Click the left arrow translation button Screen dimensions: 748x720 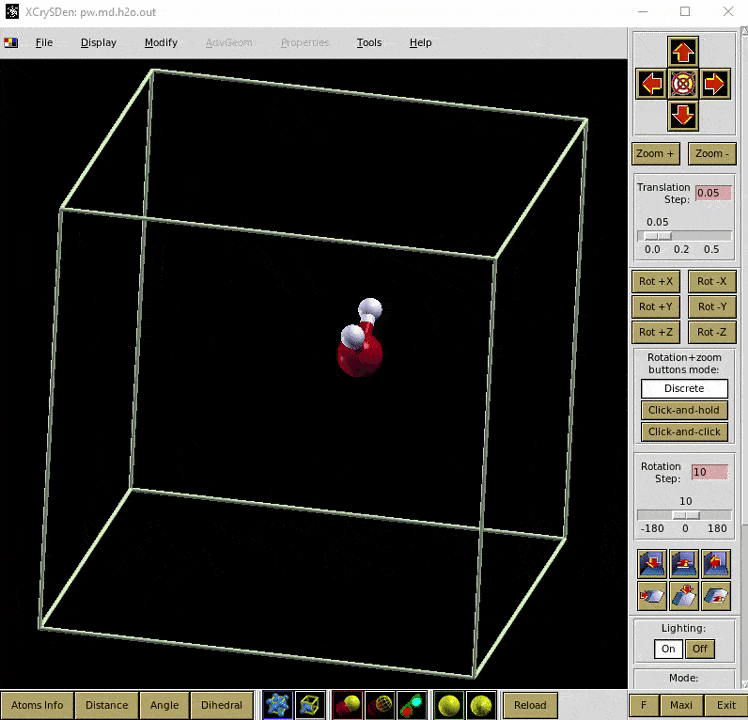651,83
